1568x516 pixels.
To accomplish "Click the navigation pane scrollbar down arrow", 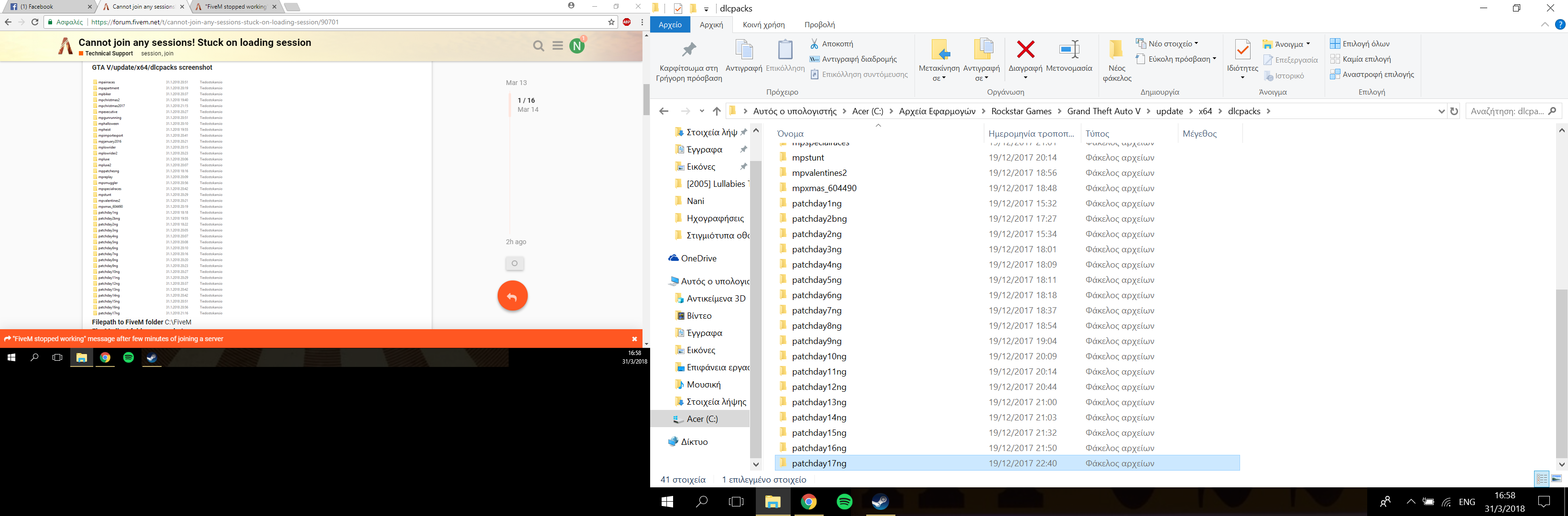I will tap(755, 464).
